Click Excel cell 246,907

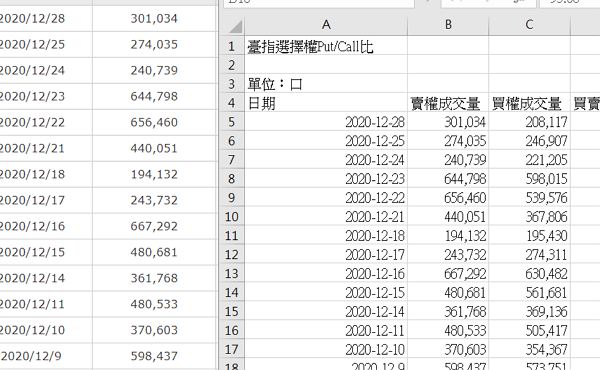click(529, 141)
